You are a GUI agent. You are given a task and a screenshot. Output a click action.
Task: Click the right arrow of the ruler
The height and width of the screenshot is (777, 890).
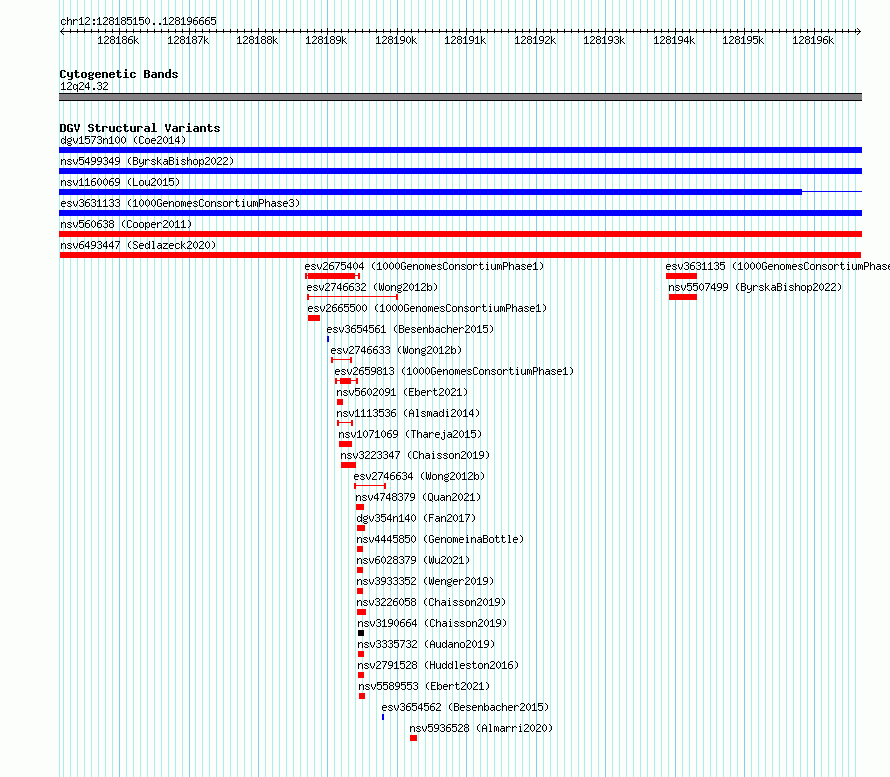click(x=859, y=31)
